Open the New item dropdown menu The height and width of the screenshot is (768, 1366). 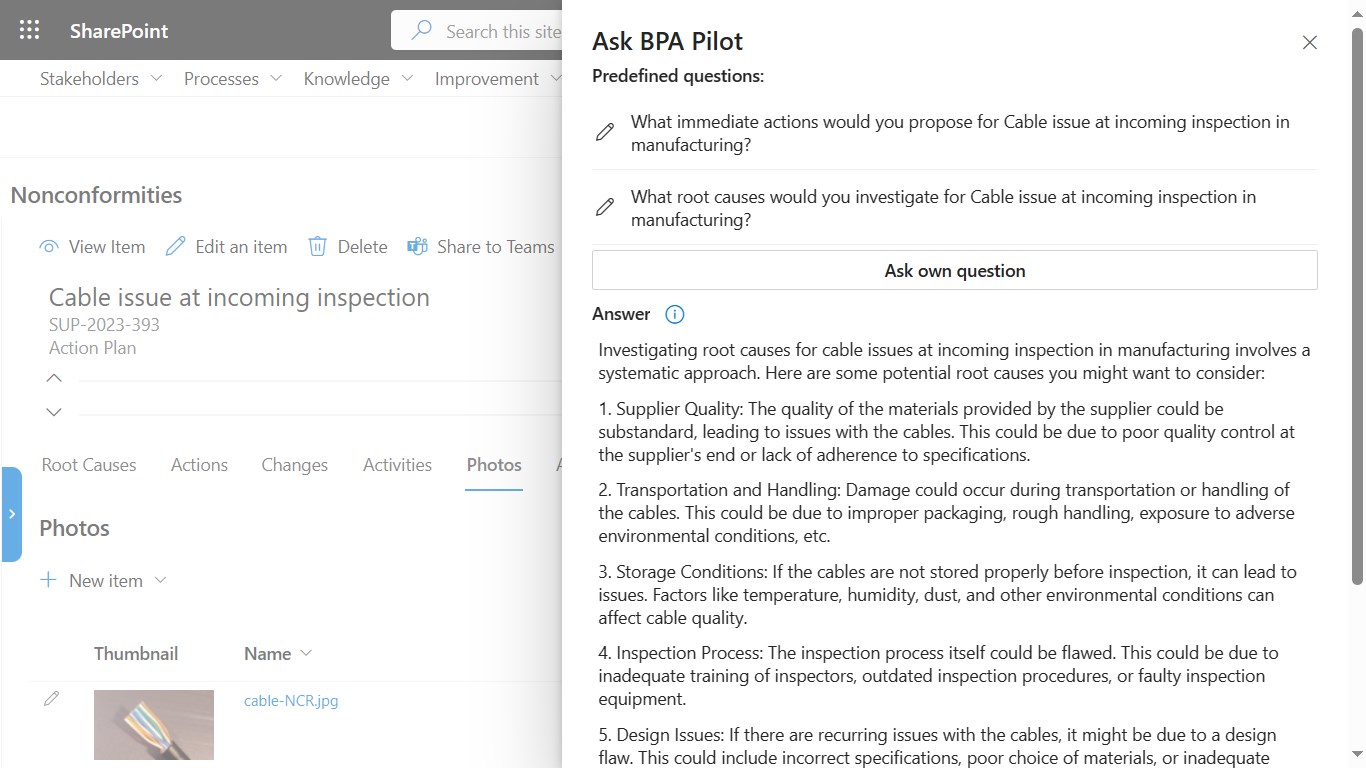(161, 581)
